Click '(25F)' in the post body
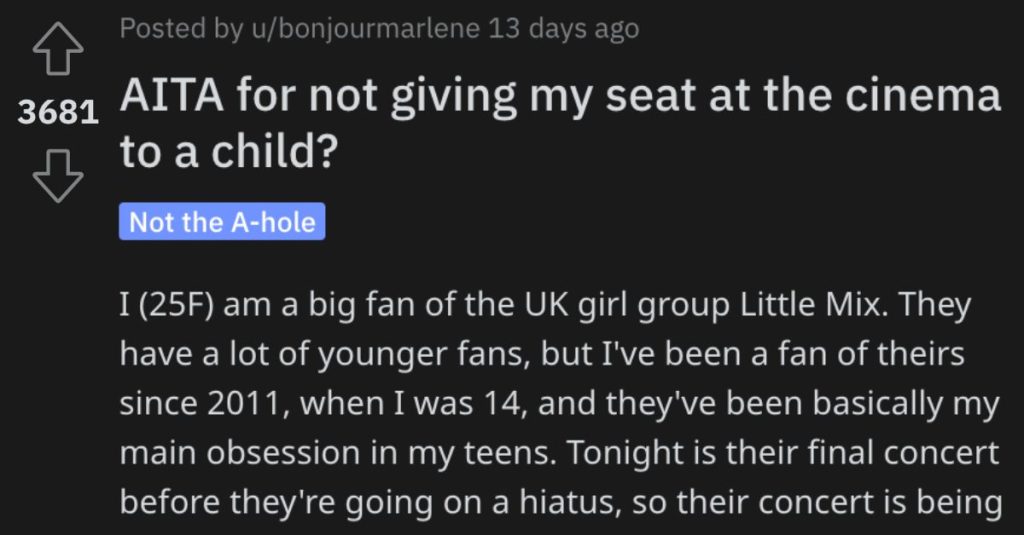 [171, 306]
